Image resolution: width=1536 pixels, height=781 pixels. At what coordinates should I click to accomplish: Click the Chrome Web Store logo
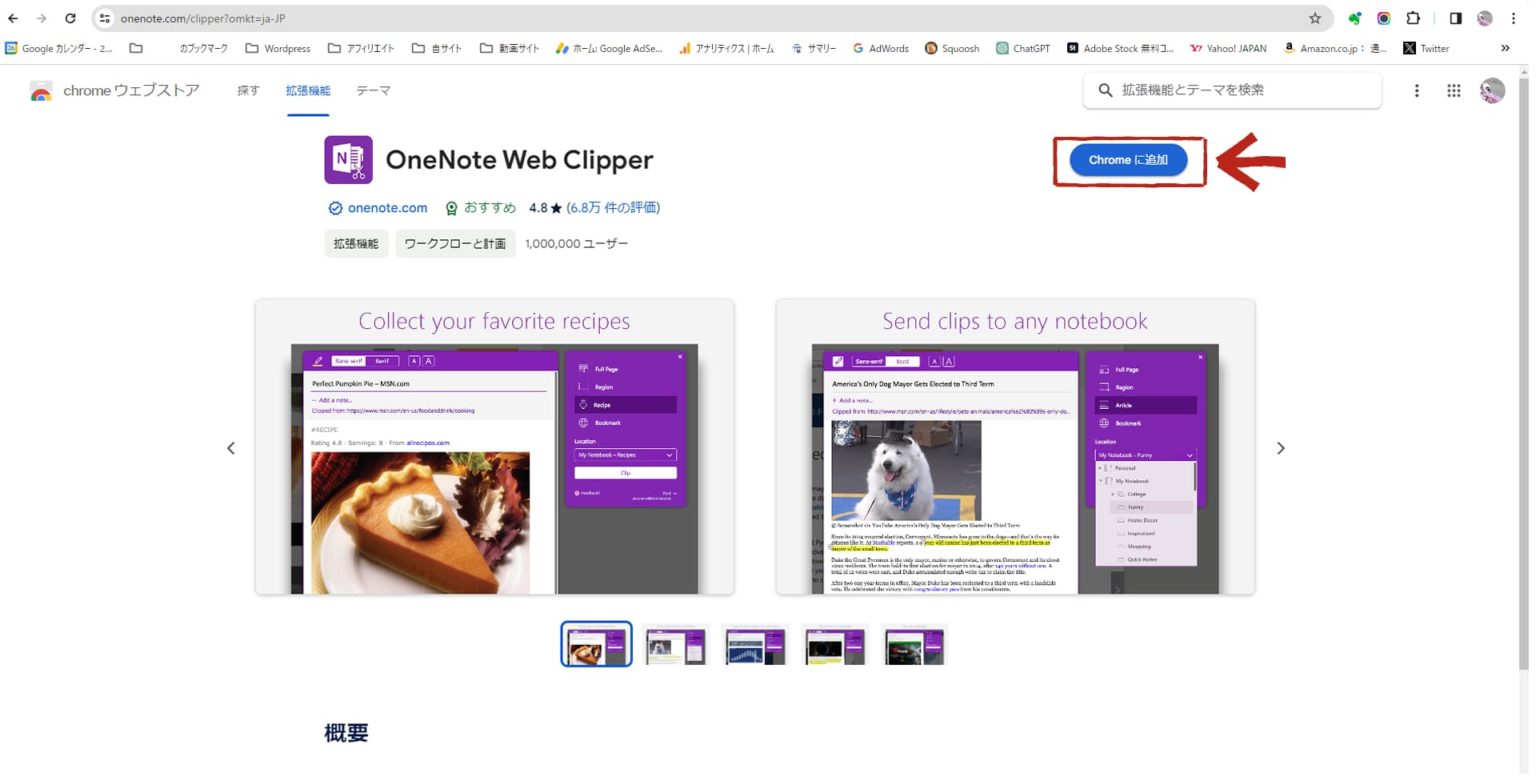[x=40, y=91]
